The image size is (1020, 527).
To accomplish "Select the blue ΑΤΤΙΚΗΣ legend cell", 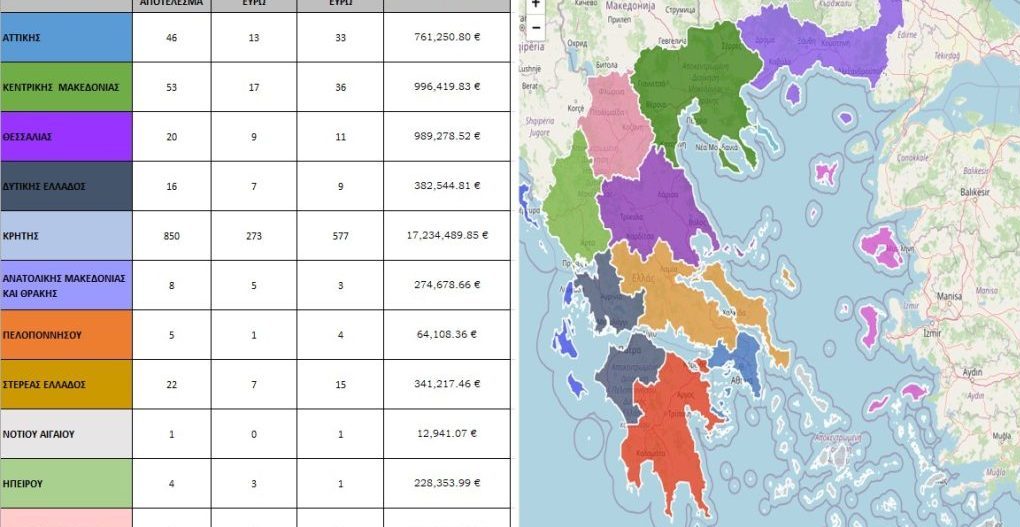I will click(66, 38).
